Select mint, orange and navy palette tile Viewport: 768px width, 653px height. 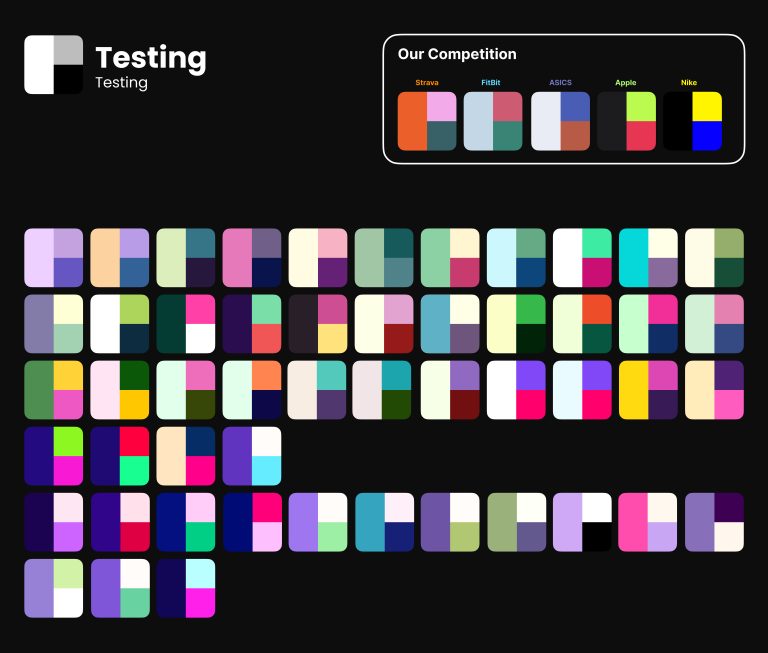coord(252,390)
